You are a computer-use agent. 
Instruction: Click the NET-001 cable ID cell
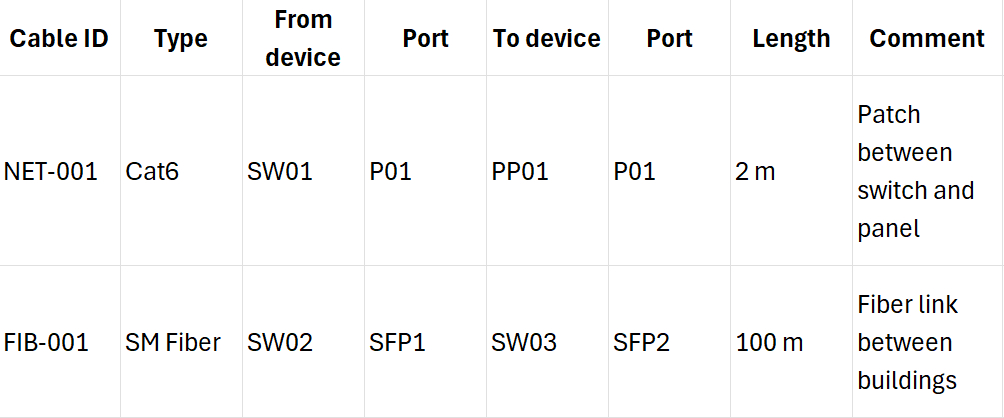[x=51, y=172]
